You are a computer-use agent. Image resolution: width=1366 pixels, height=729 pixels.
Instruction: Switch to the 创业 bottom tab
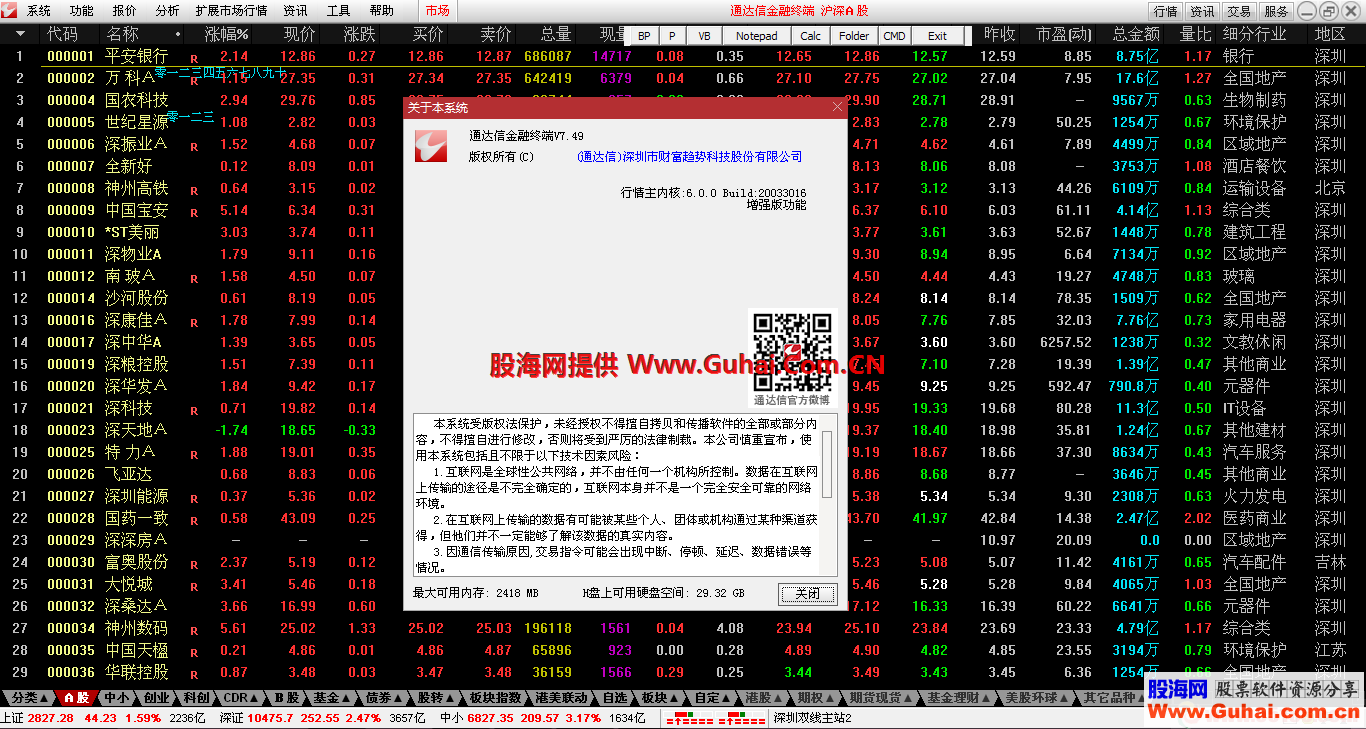click(x=156, y=698)
